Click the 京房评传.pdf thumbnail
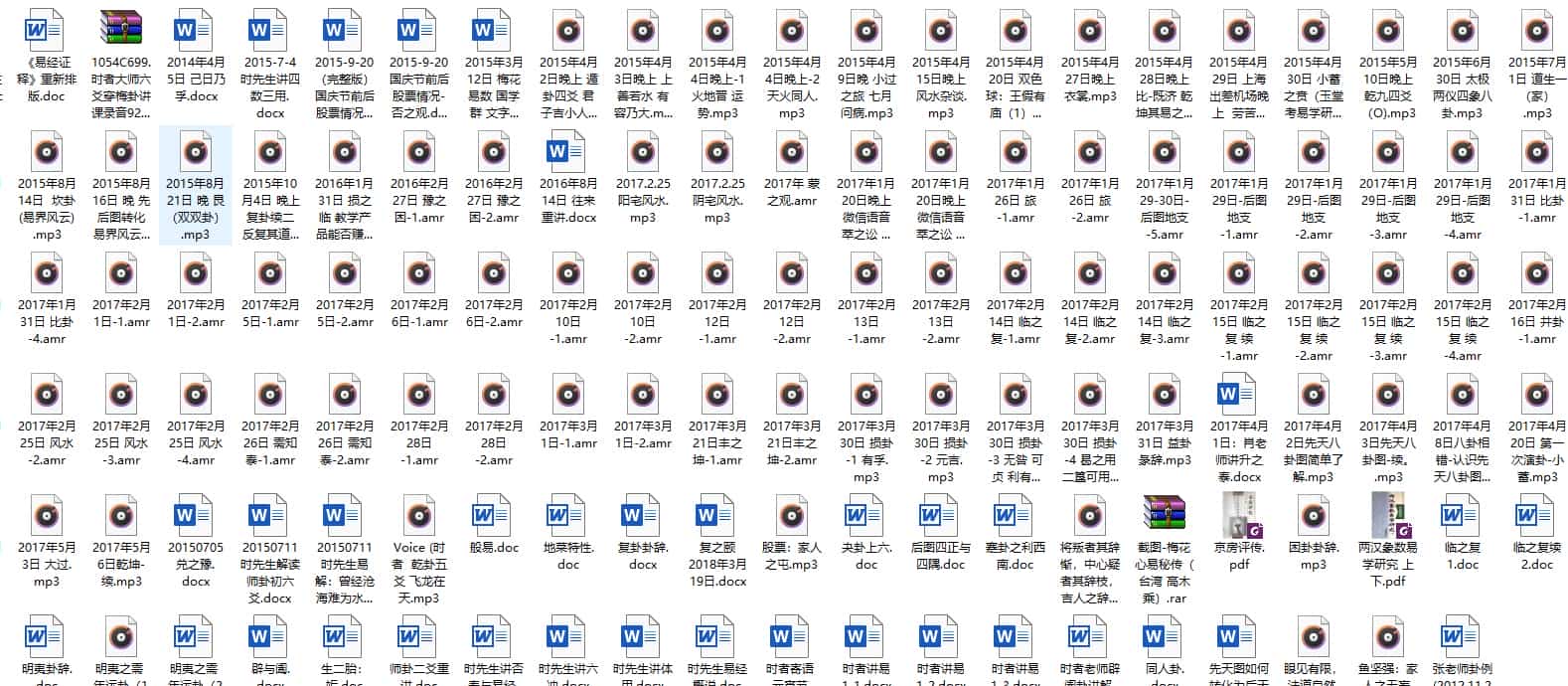The width and height of the screenshot is (1568, 686). [1239, 517]
